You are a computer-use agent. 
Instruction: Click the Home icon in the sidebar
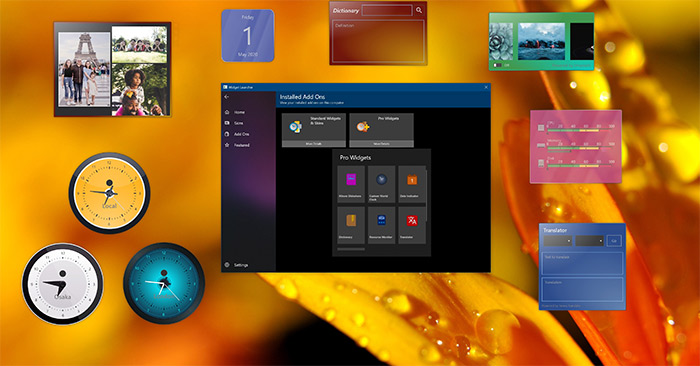coord(227,112)
